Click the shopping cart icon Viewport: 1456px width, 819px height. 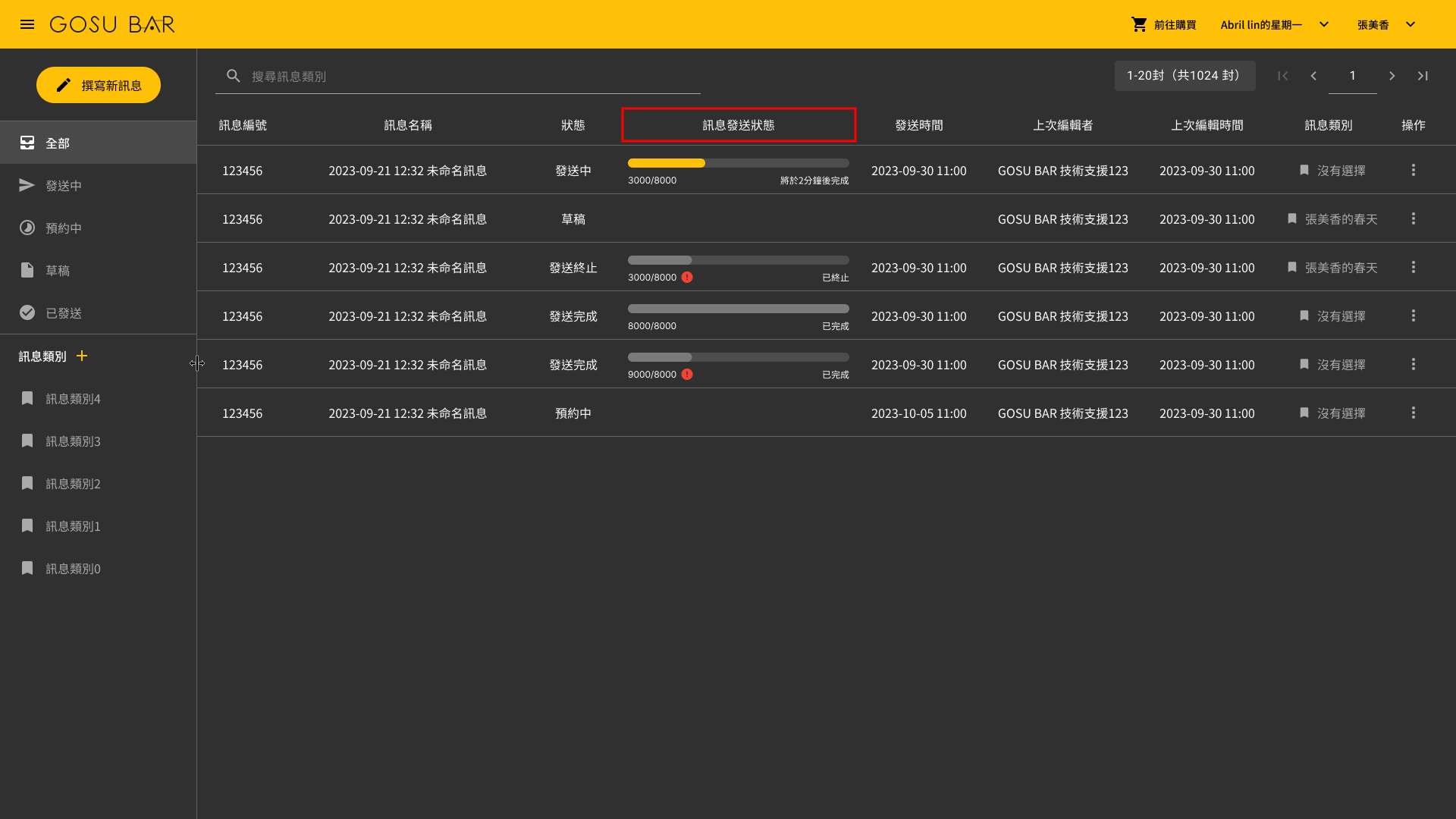(x=1139, y=24)
